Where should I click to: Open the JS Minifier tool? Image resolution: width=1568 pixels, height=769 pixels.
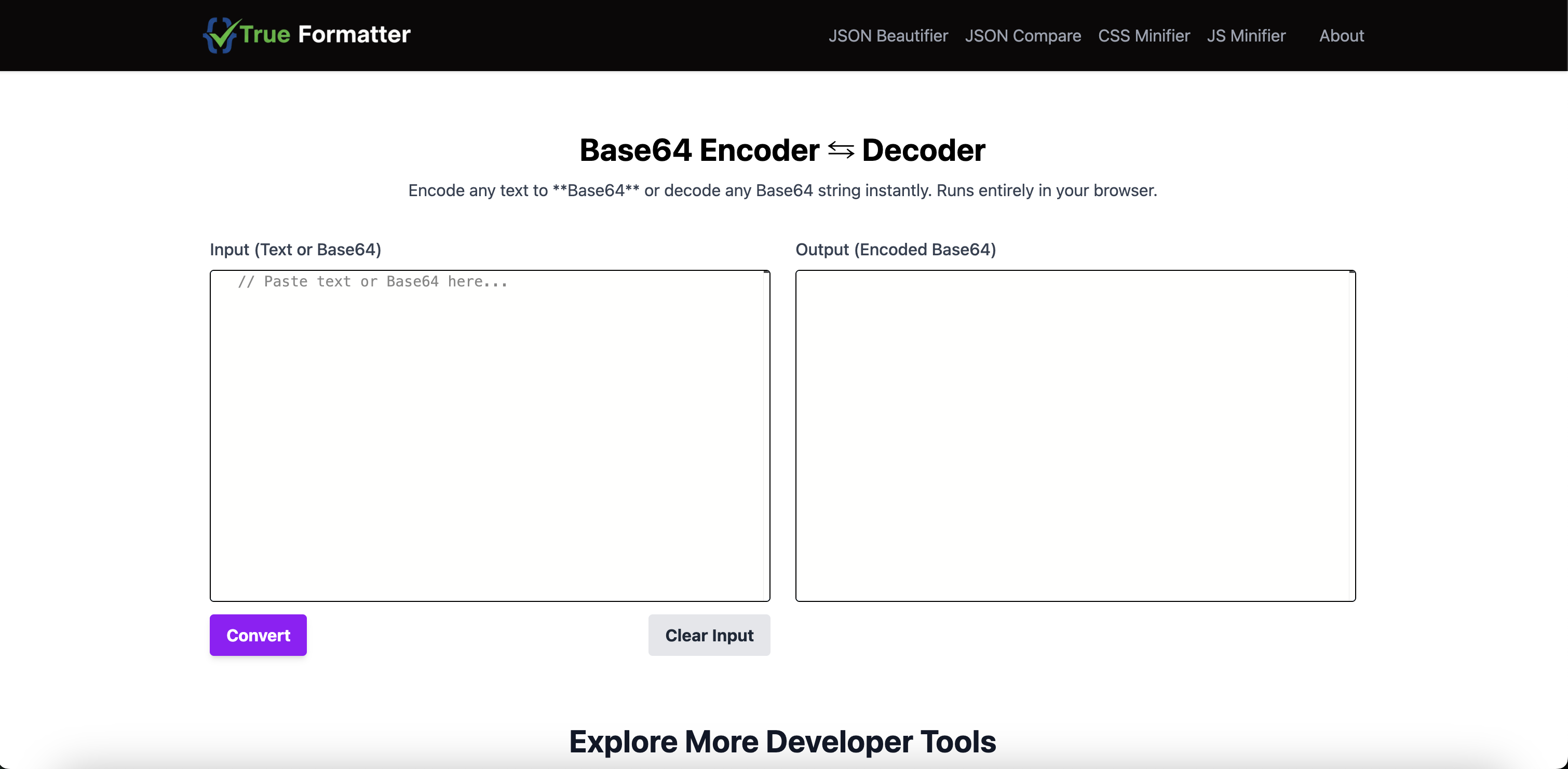click(1246, 36)
